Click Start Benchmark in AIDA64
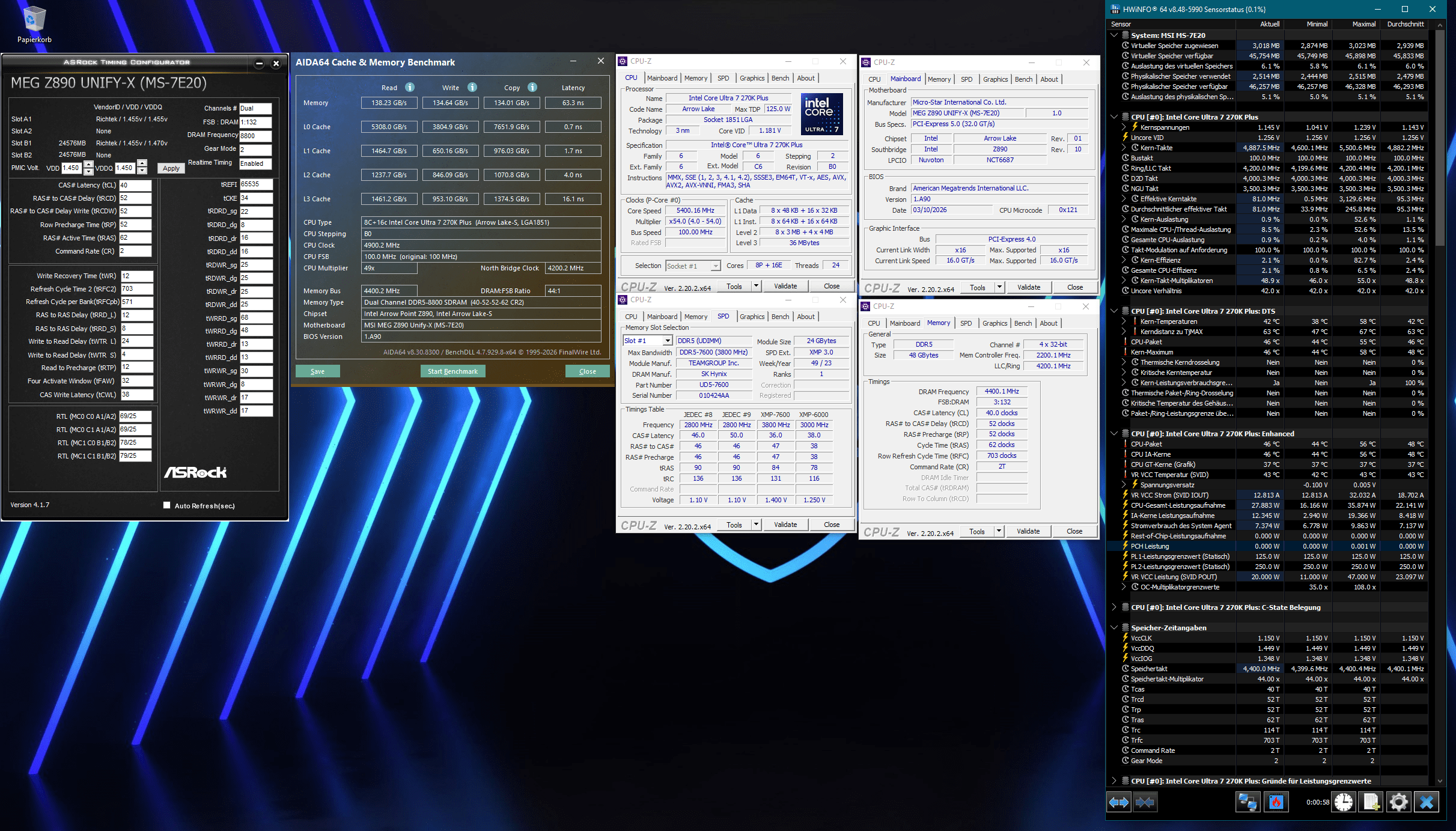The height and width of the screenshot is (831, 1456). (x=452, y=371)
